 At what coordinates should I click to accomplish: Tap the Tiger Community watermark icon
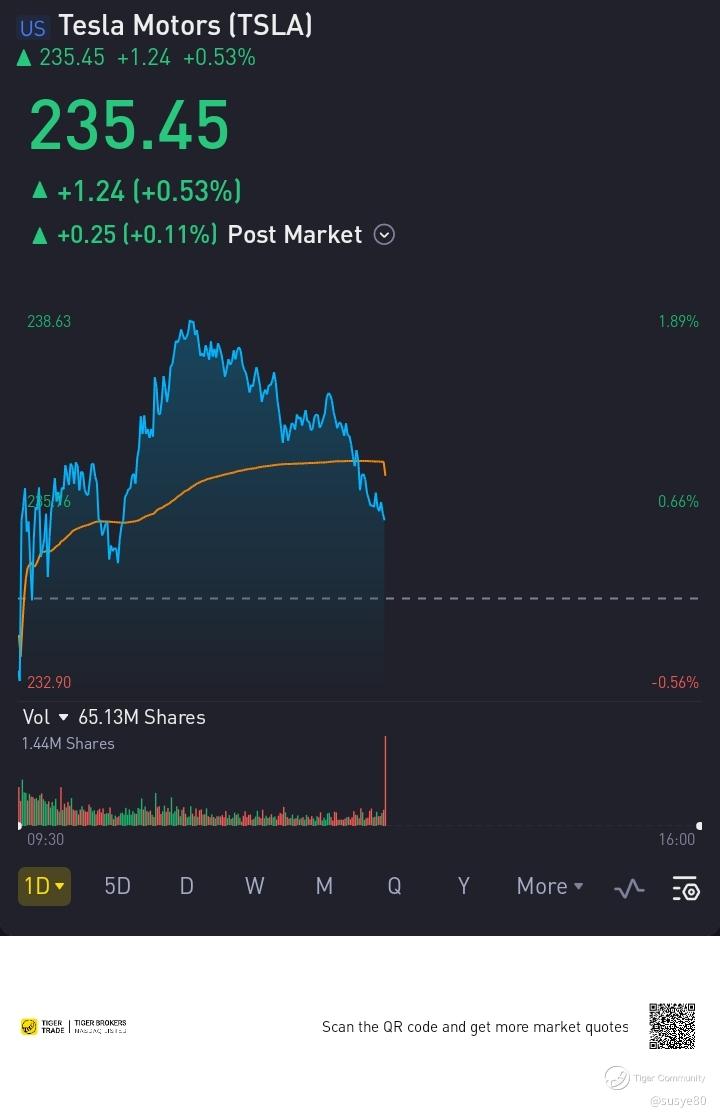617,1078
